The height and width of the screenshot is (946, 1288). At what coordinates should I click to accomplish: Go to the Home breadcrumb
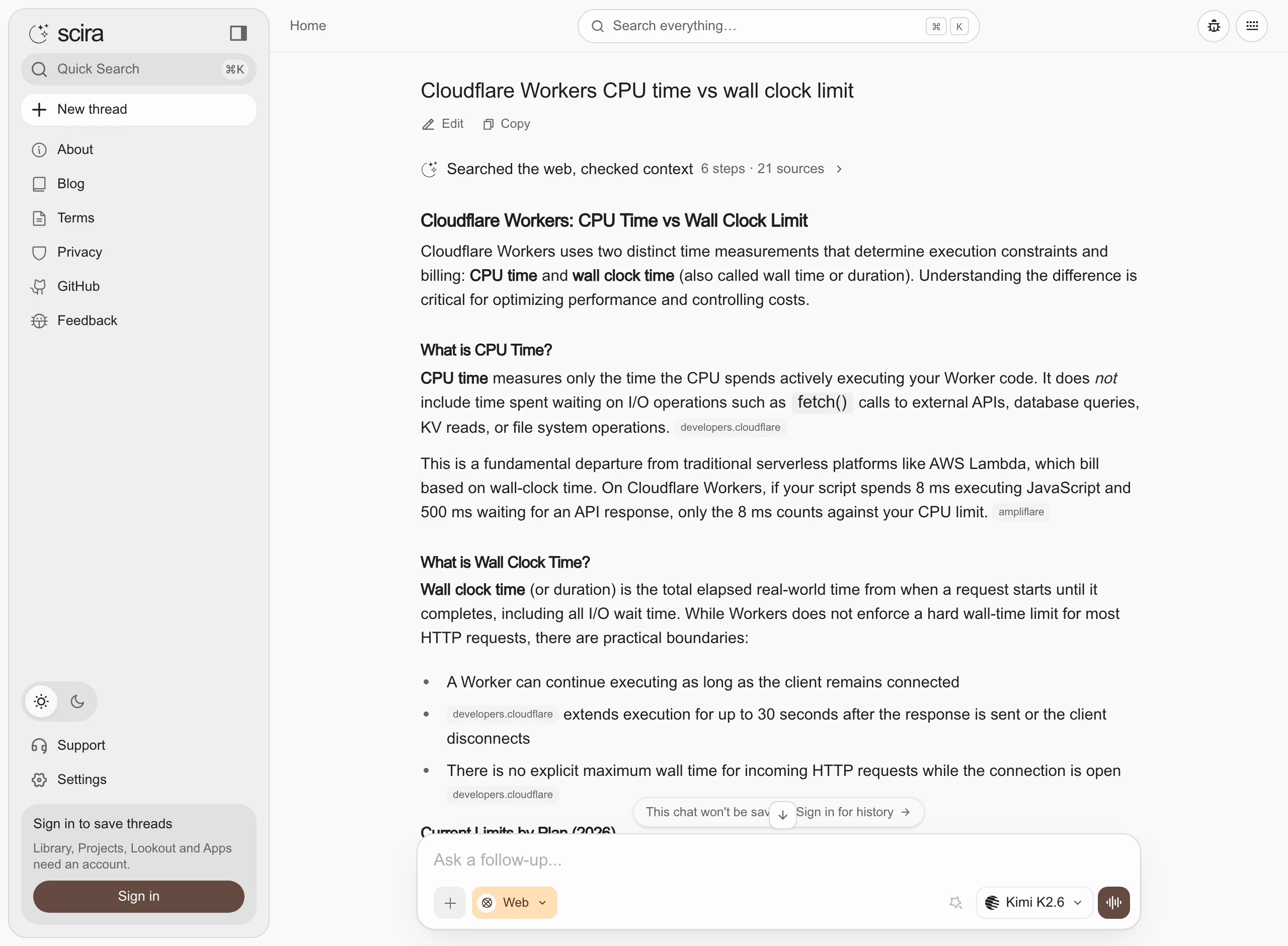click(307, 26)
